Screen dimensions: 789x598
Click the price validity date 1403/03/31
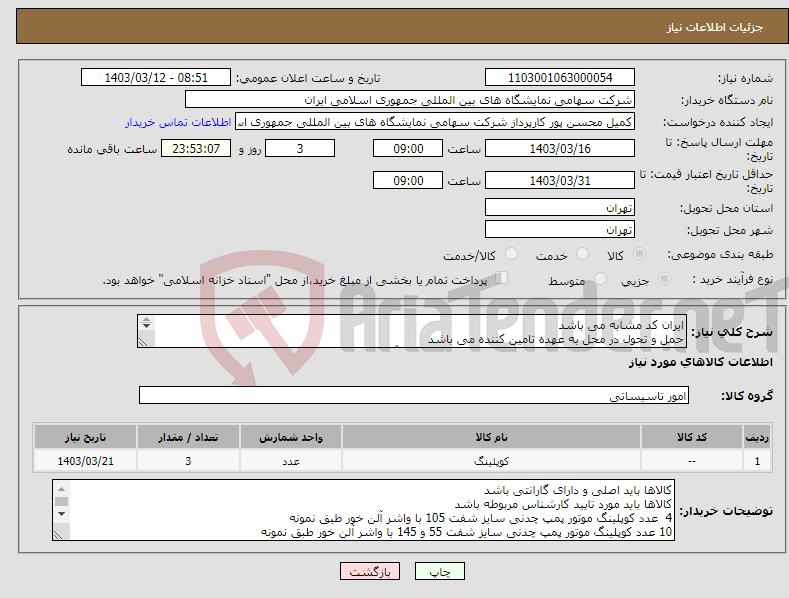click(x=560, y=180)
